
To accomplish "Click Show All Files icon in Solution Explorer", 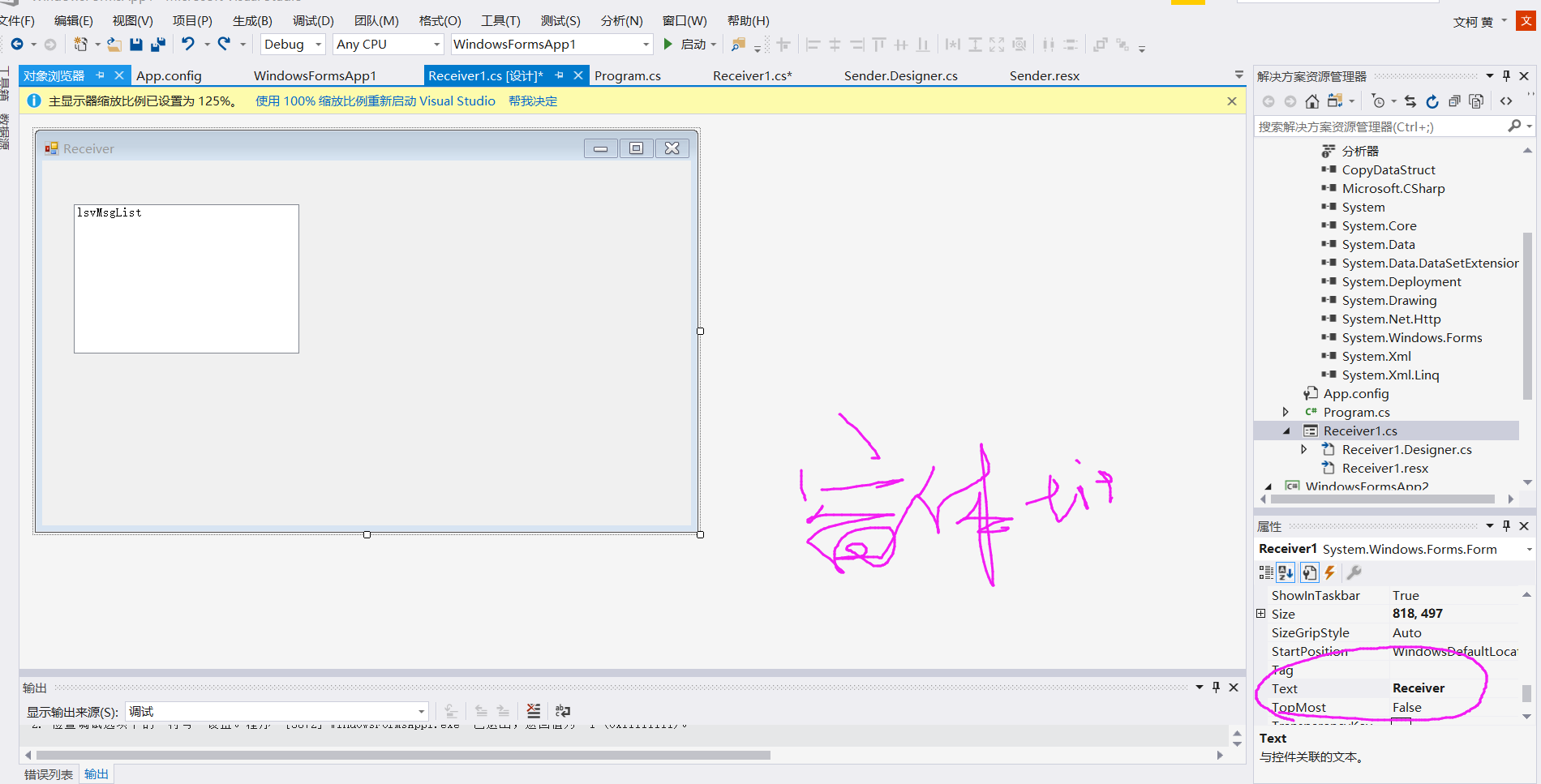I will (1477, 101).
